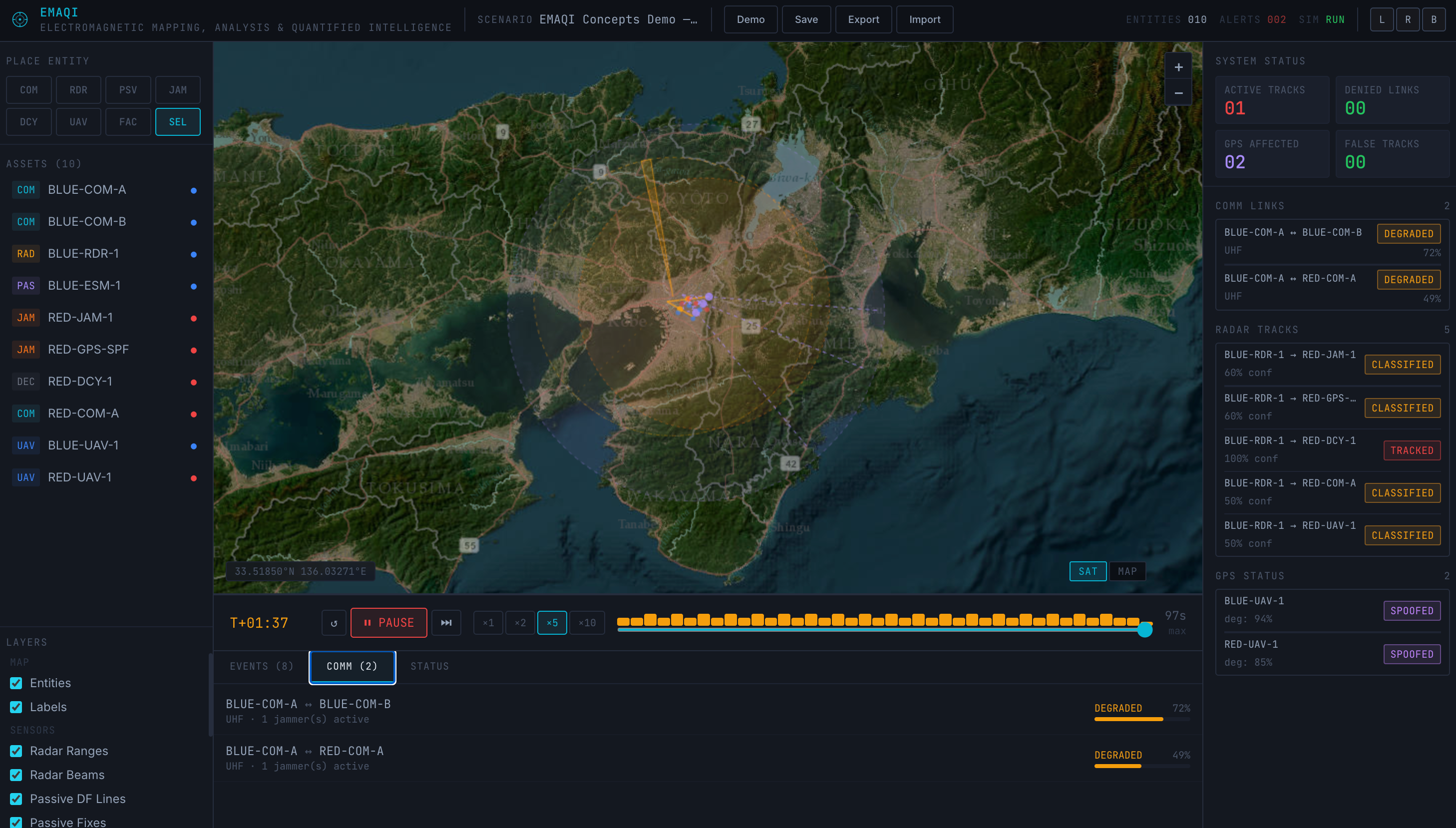The image size is (1456, 828).
Task: Uncheck the Entities layer checkbox
Action: [16, 683]
